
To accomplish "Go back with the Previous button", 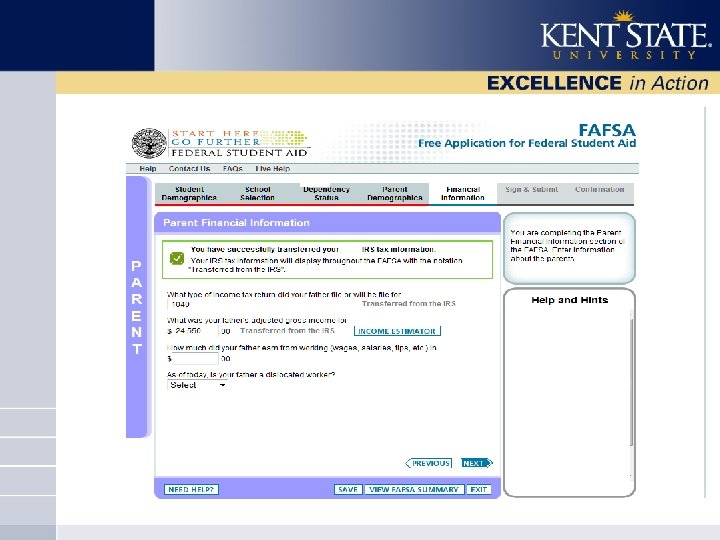I will point(429,463).
